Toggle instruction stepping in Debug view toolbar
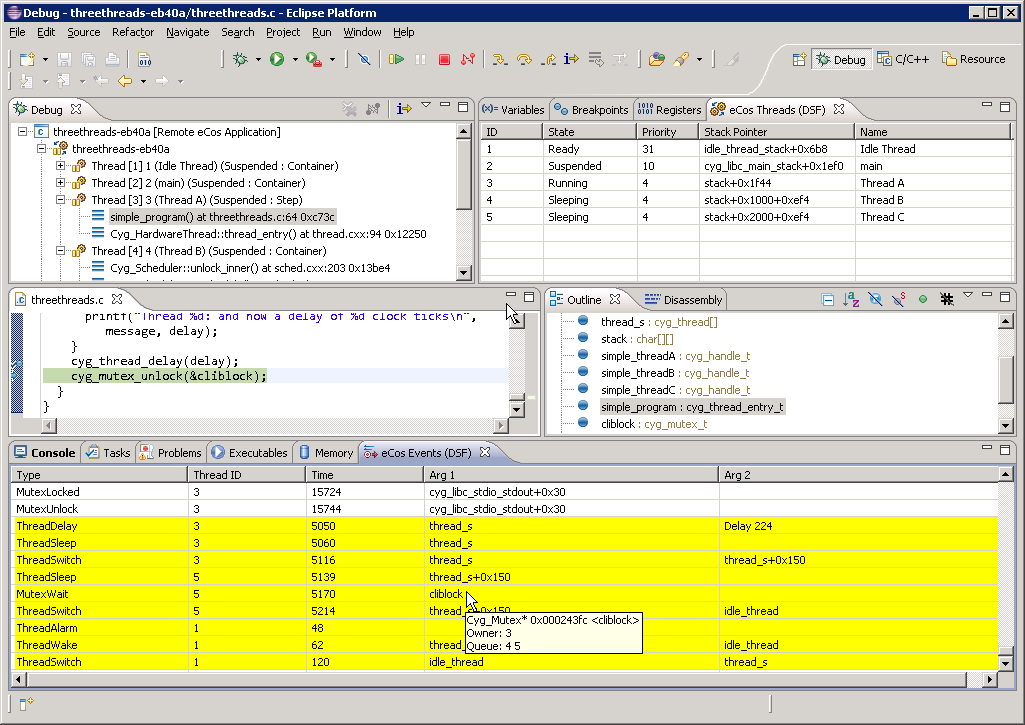Viewport: 1025px width, 725px height. (404, 109)
